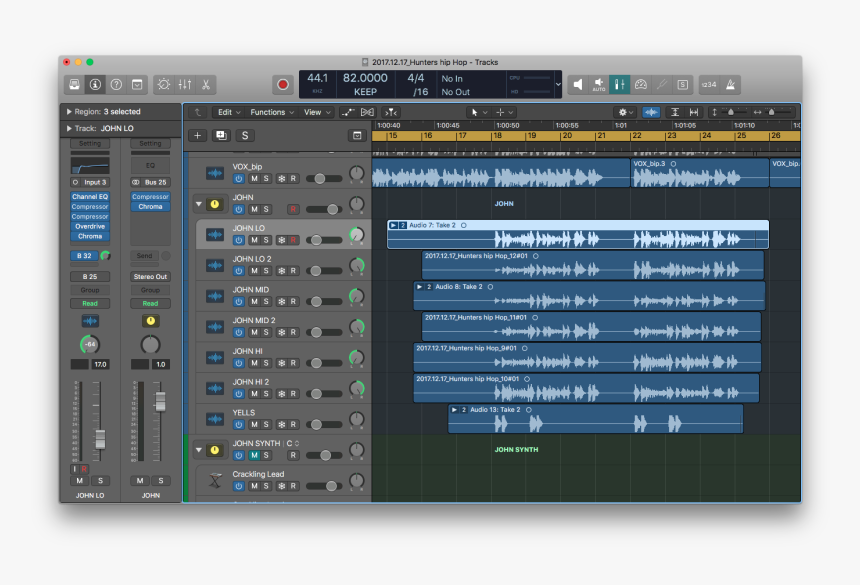This screenshot has width=860, height=585.
Task: Click the catch playhead button
Action: tap(391, 112)
